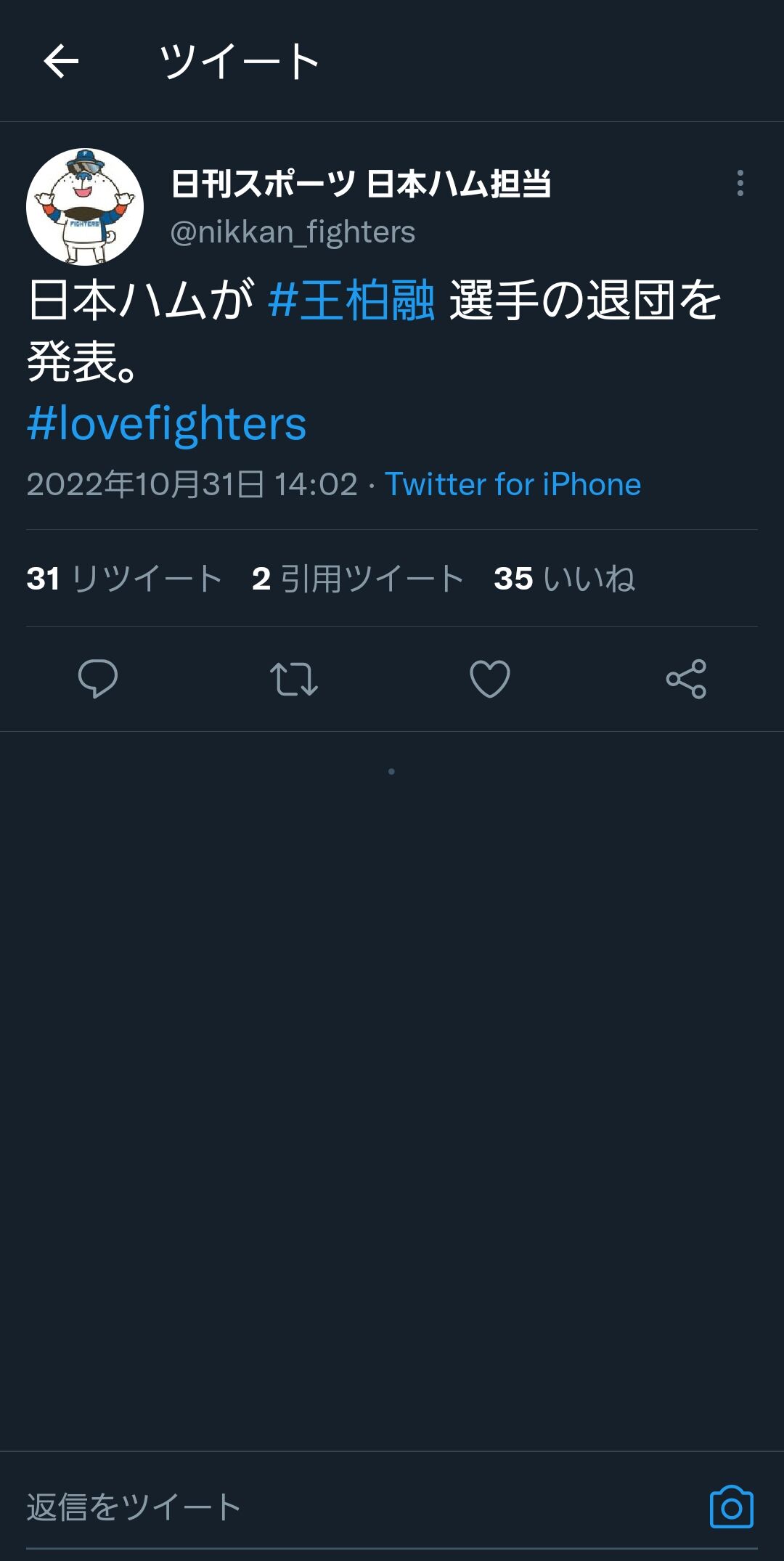Tap the share icon
784x1561 pixels.
point(686,679)
